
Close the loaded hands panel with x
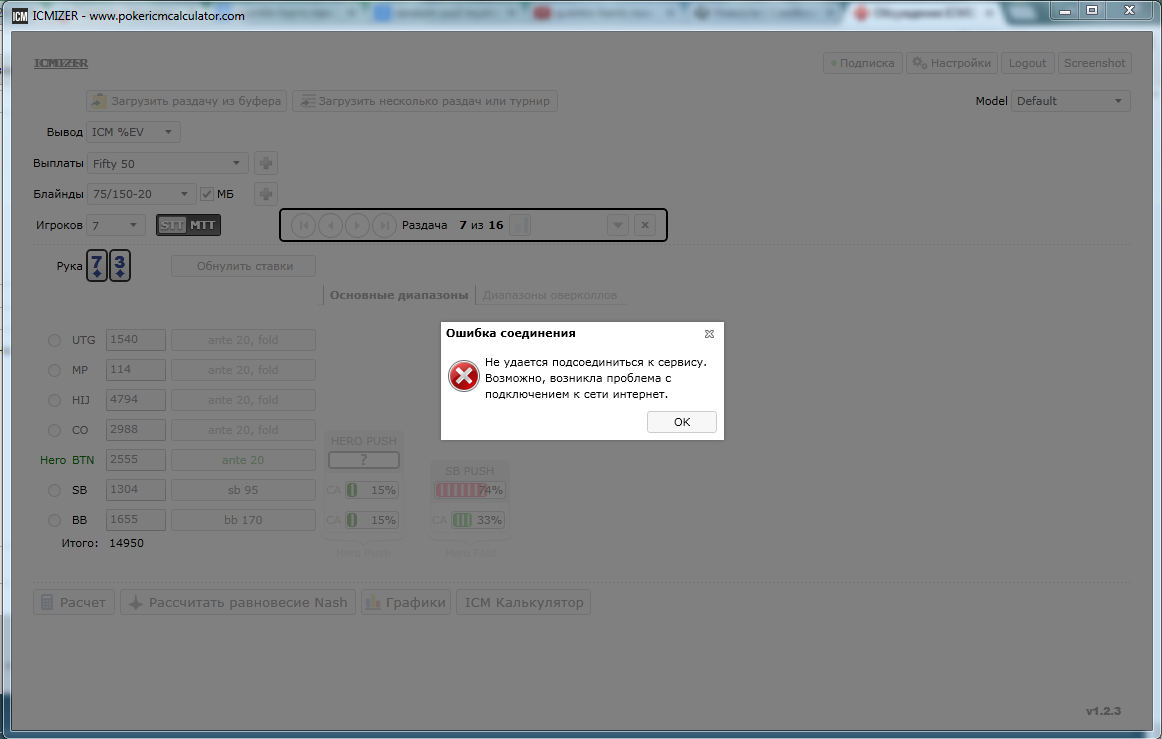tap(645, 225)
